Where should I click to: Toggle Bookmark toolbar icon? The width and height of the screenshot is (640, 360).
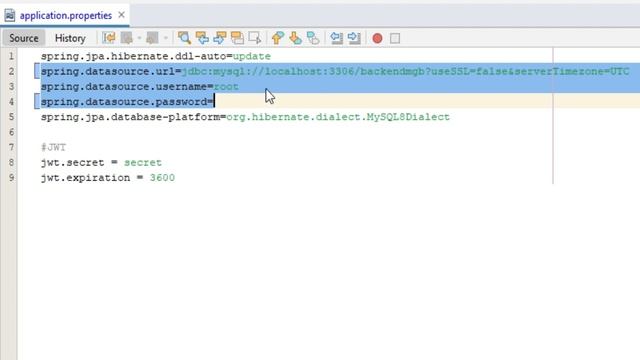pos(313,38)
